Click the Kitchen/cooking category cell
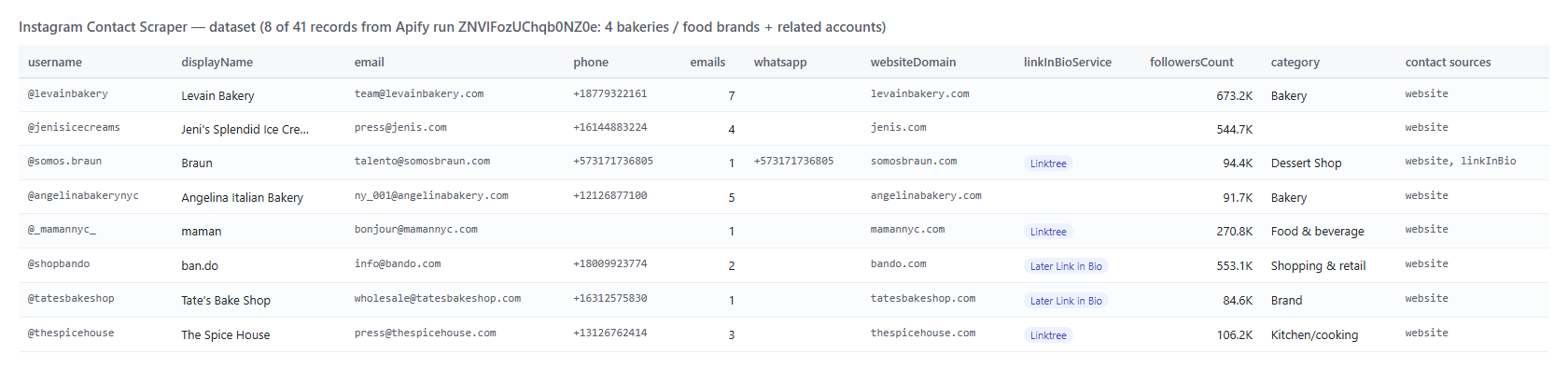This screenshot has height=369, width=1568. coord(1314,334)
